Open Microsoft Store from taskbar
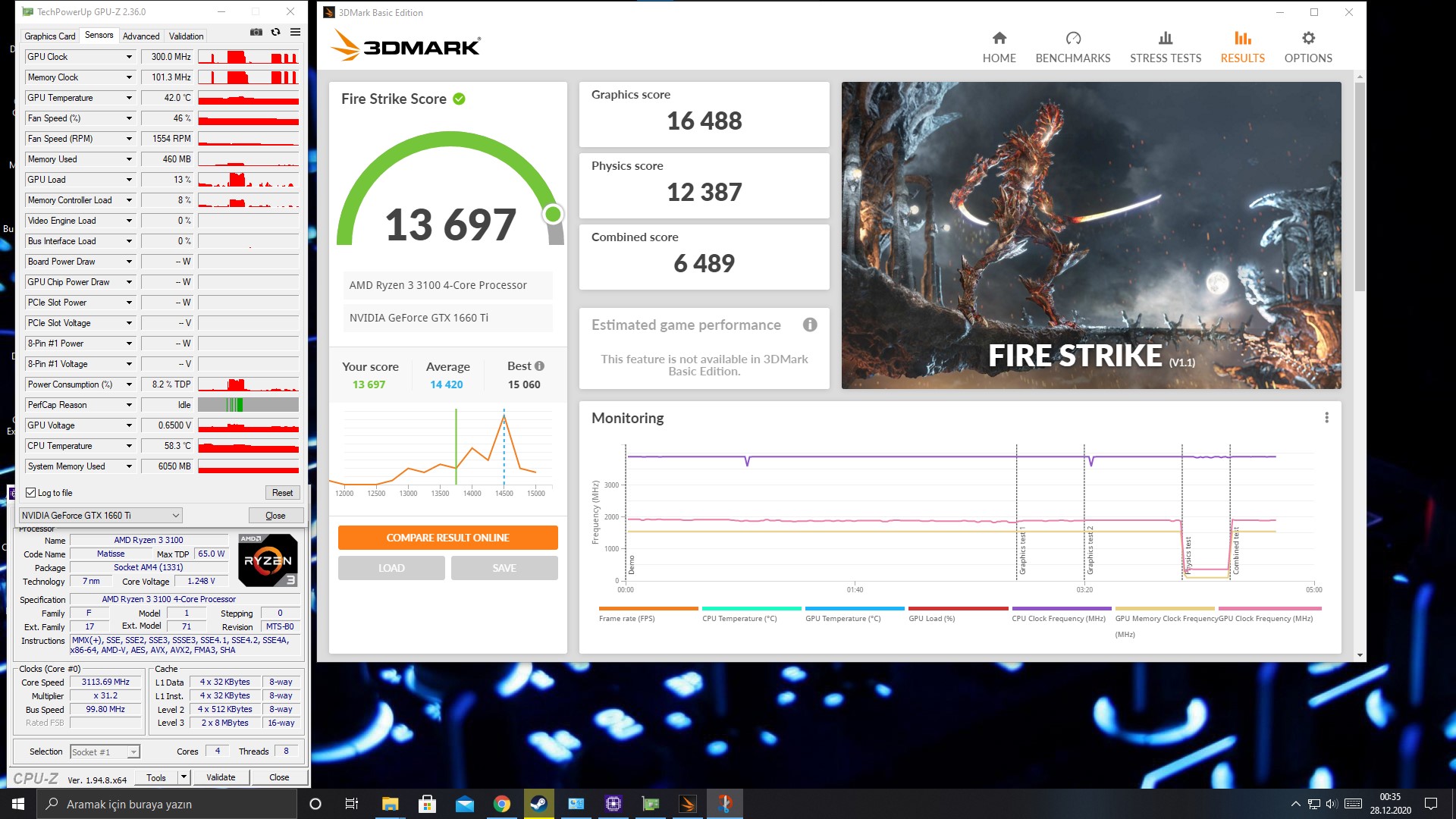 [x=427, y=804]
